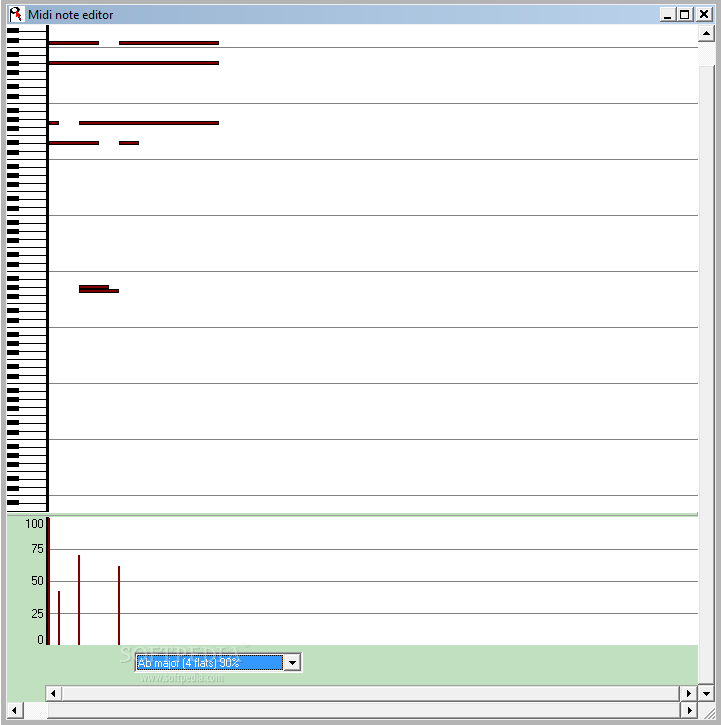The width and height of the screenshot is (721, 725).
Task: Select the upper note of the stacked low pair
Action: pyautogui.click(x=94, y=287)
